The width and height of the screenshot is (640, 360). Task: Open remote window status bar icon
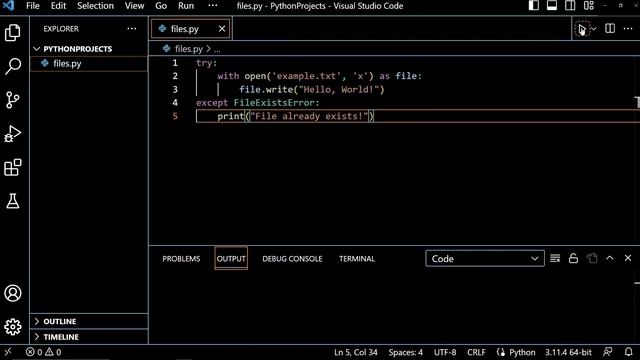coord(8,352)
